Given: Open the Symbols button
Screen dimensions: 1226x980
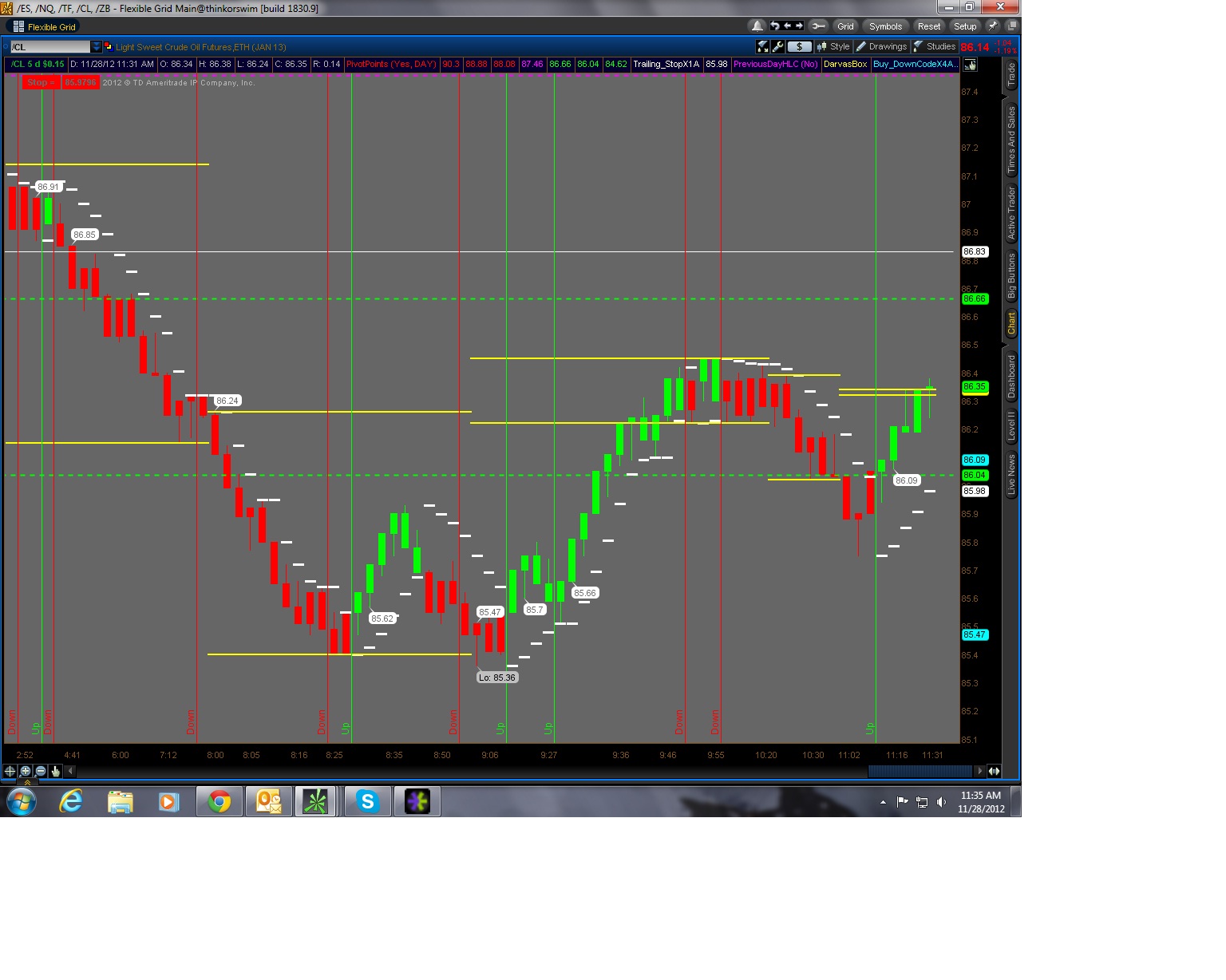Looking at the screenshot, I should (x=885, y=26).
